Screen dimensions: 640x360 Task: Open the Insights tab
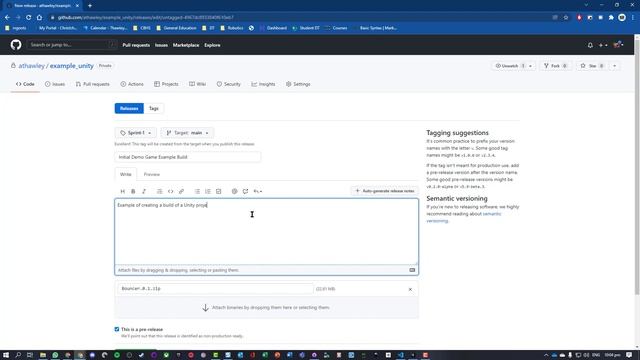[263, 84]
